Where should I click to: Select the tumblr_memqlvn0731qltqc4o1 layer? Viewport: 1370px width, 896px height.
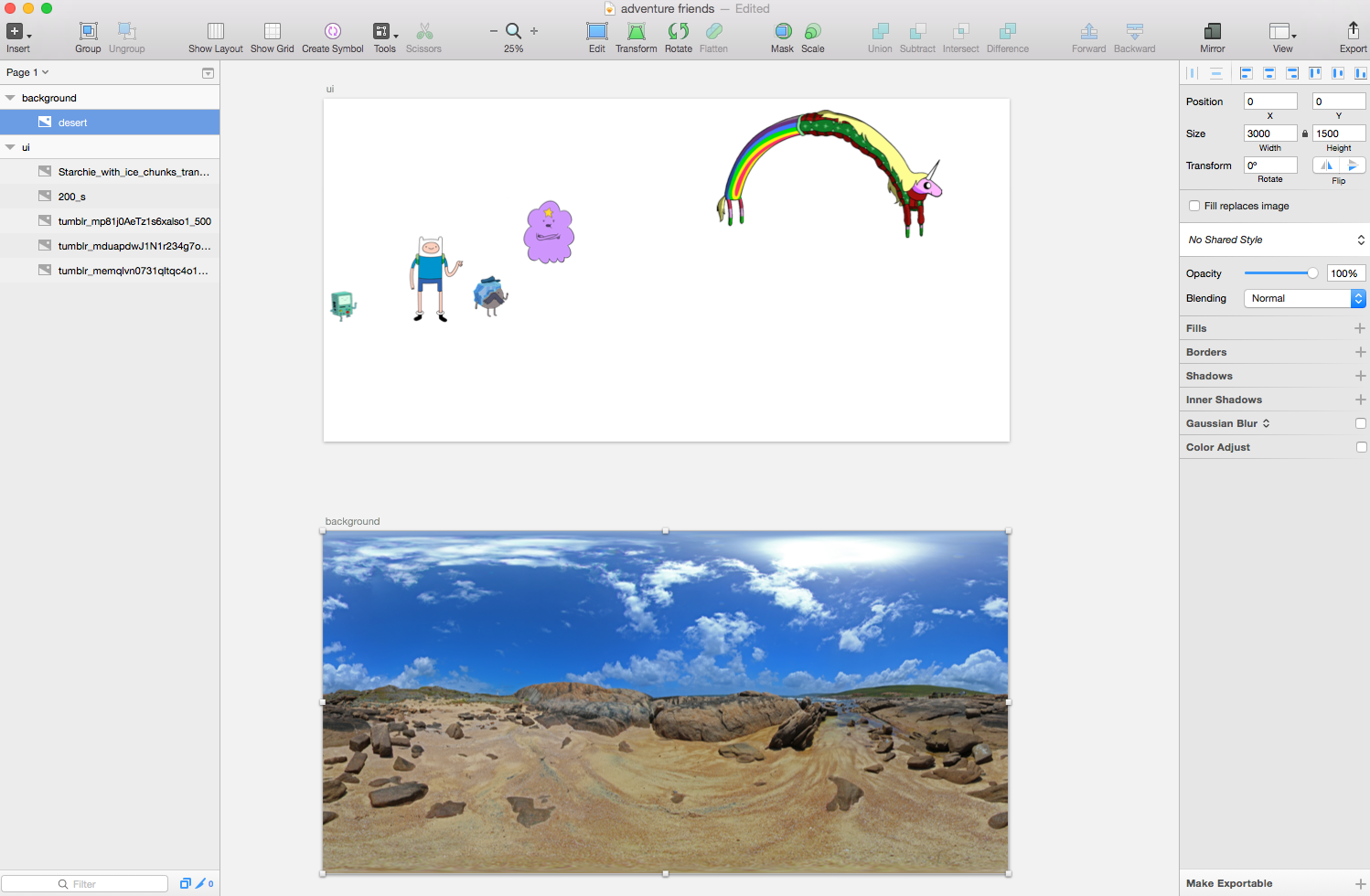tap(110, 271)
